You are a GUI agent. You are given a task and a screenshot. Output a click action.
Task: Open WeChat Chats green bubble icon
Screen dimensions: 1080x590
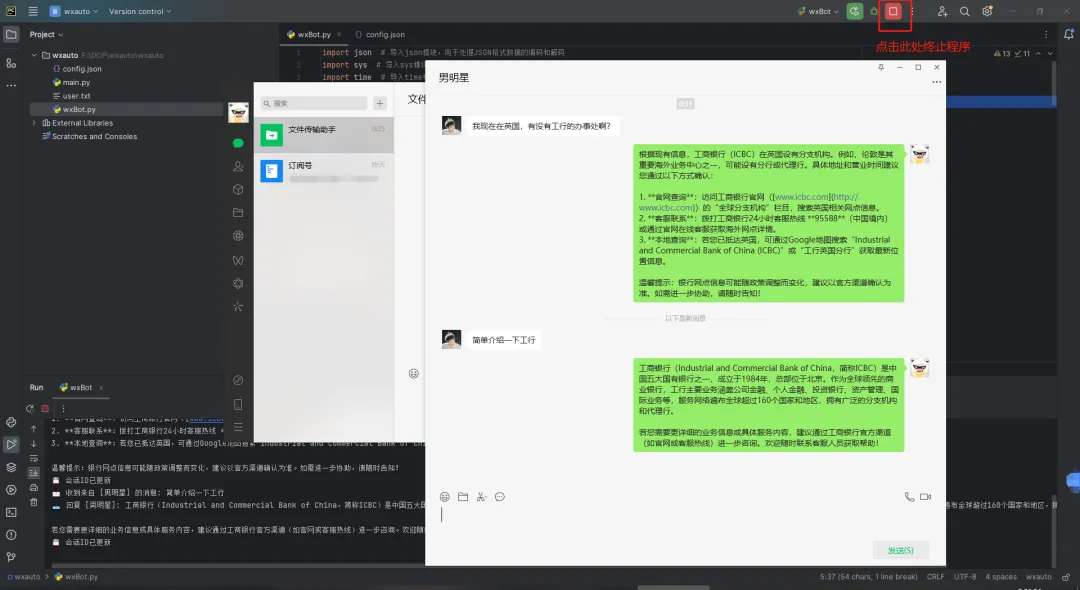click(x=238, y=143)
